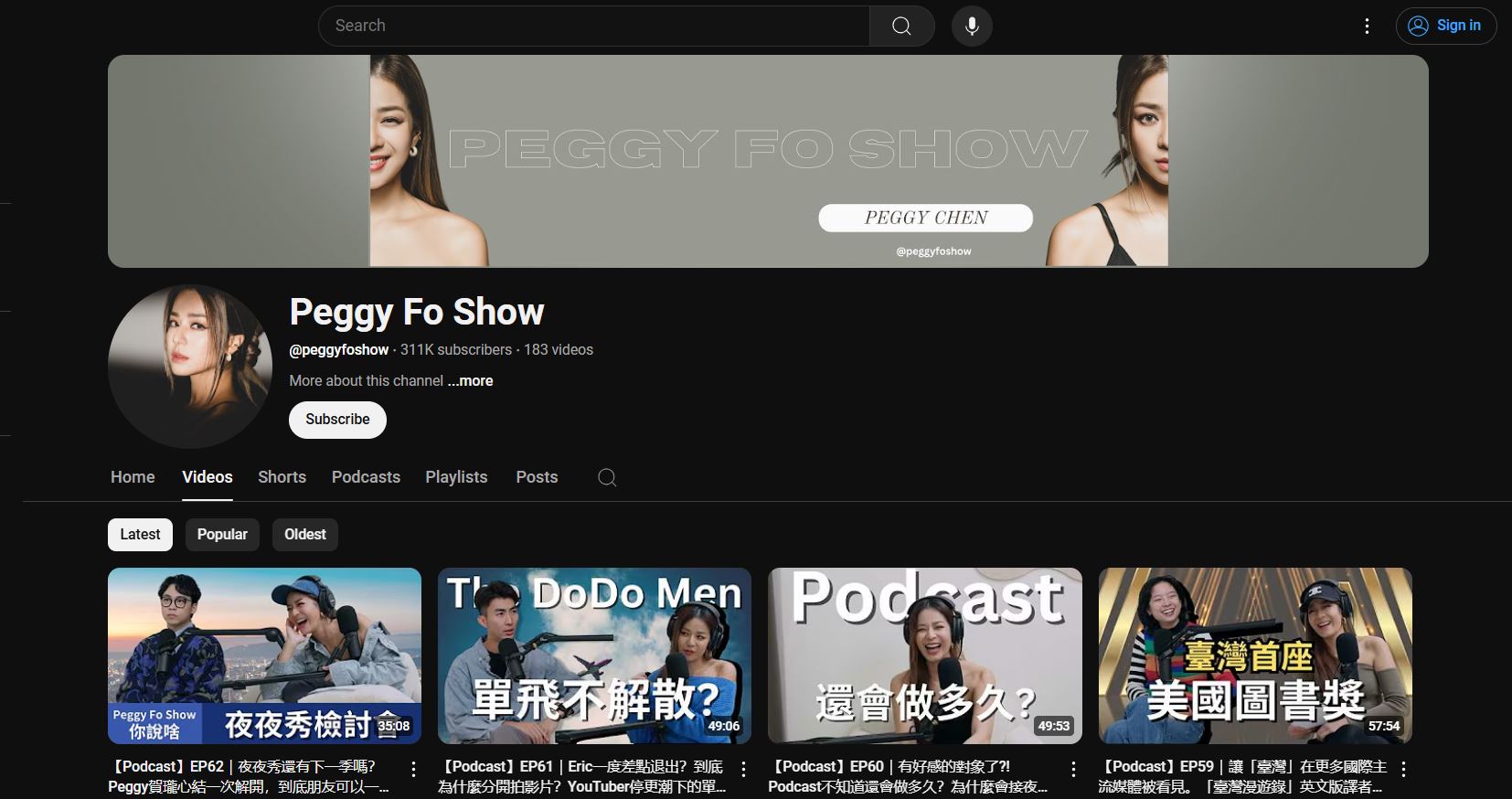This screenshot has height=799, width=1512.
Task: Open the EP62 video title link
Action: [x=249, y=776]
